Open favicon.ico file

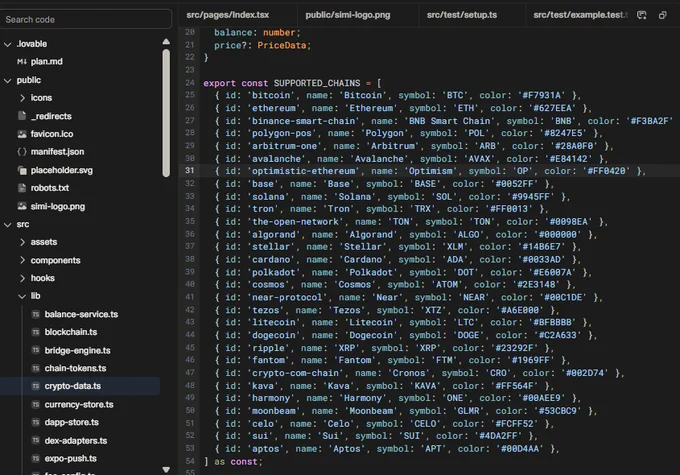52,134
